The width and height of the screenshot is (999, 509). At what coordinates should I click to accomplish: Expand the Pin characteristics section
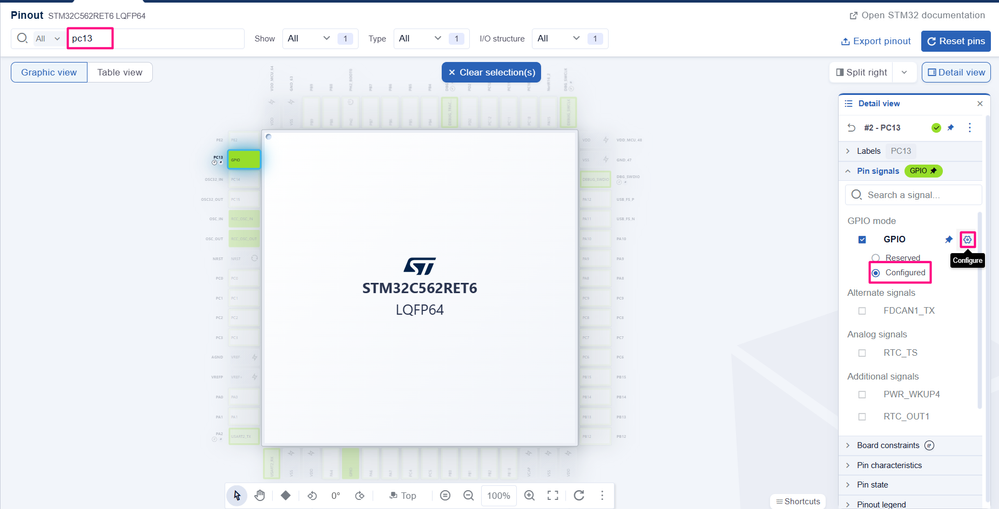pos(847,465)
